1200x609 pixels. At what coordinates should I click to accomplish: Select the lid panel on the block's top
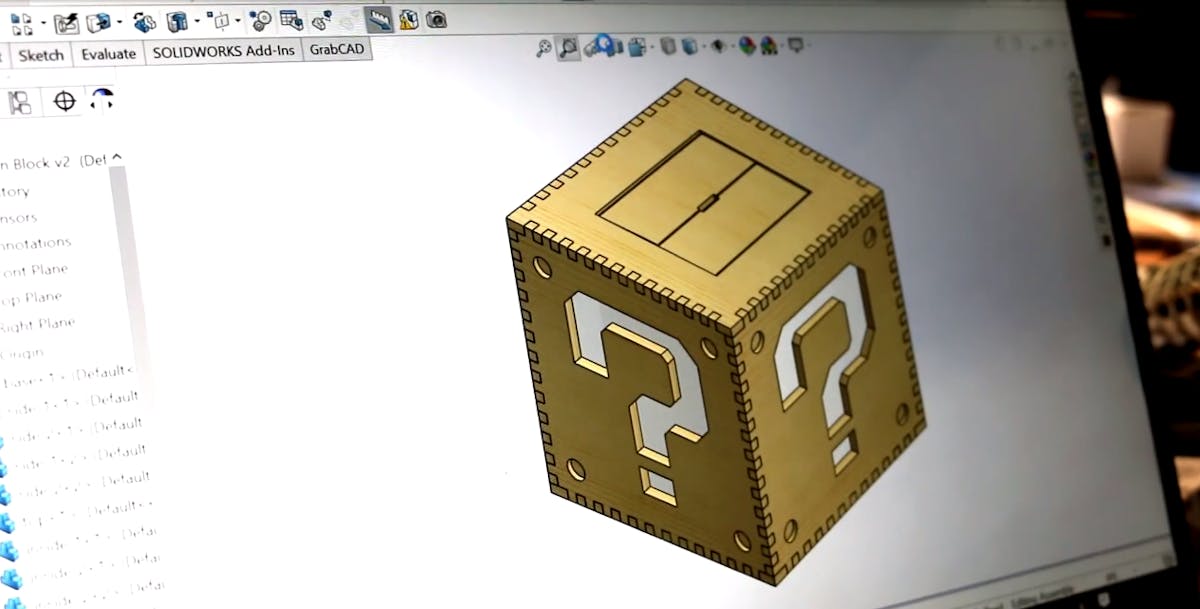tap(703, 204)
